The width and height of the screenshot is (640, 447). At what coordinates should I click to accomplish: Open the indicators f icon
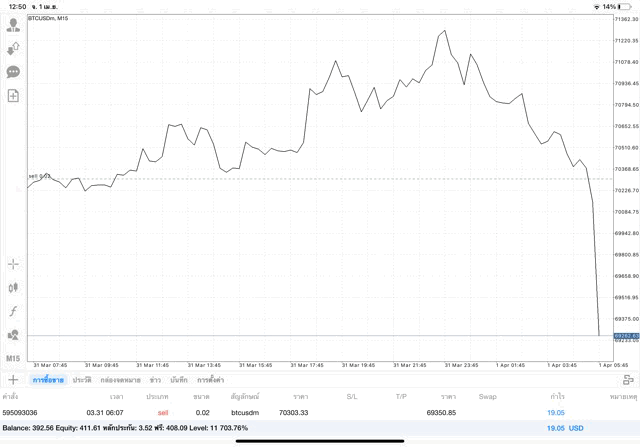pos(13,311)
